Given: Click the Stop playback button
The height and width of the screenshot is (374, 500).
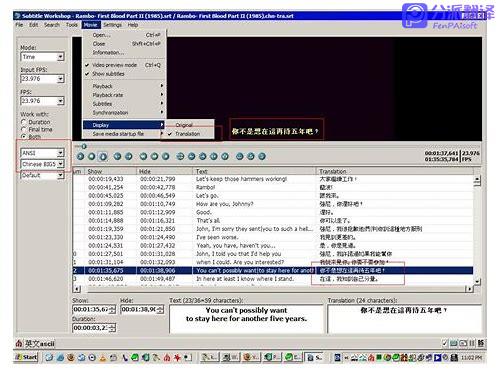Looking at the screenshot, I should (92, 156).
